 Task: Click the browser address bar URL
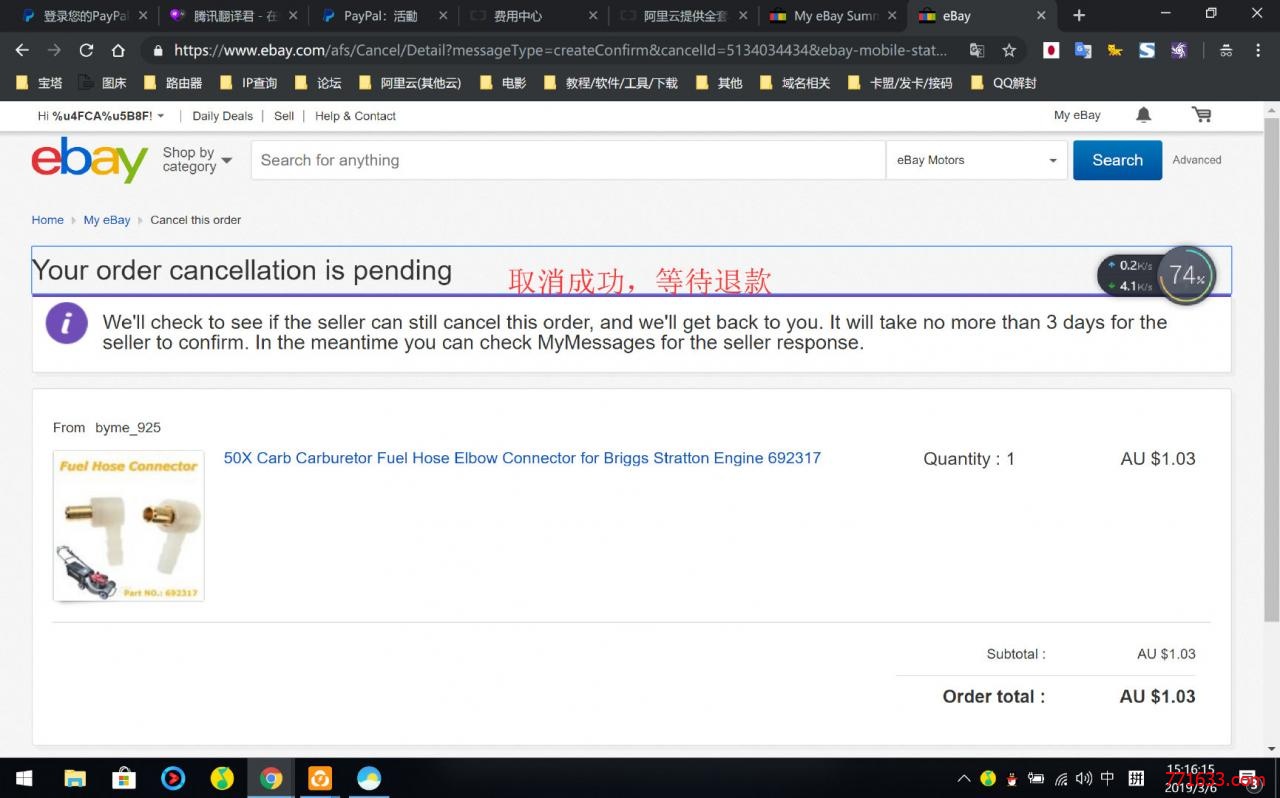[560, 50]
